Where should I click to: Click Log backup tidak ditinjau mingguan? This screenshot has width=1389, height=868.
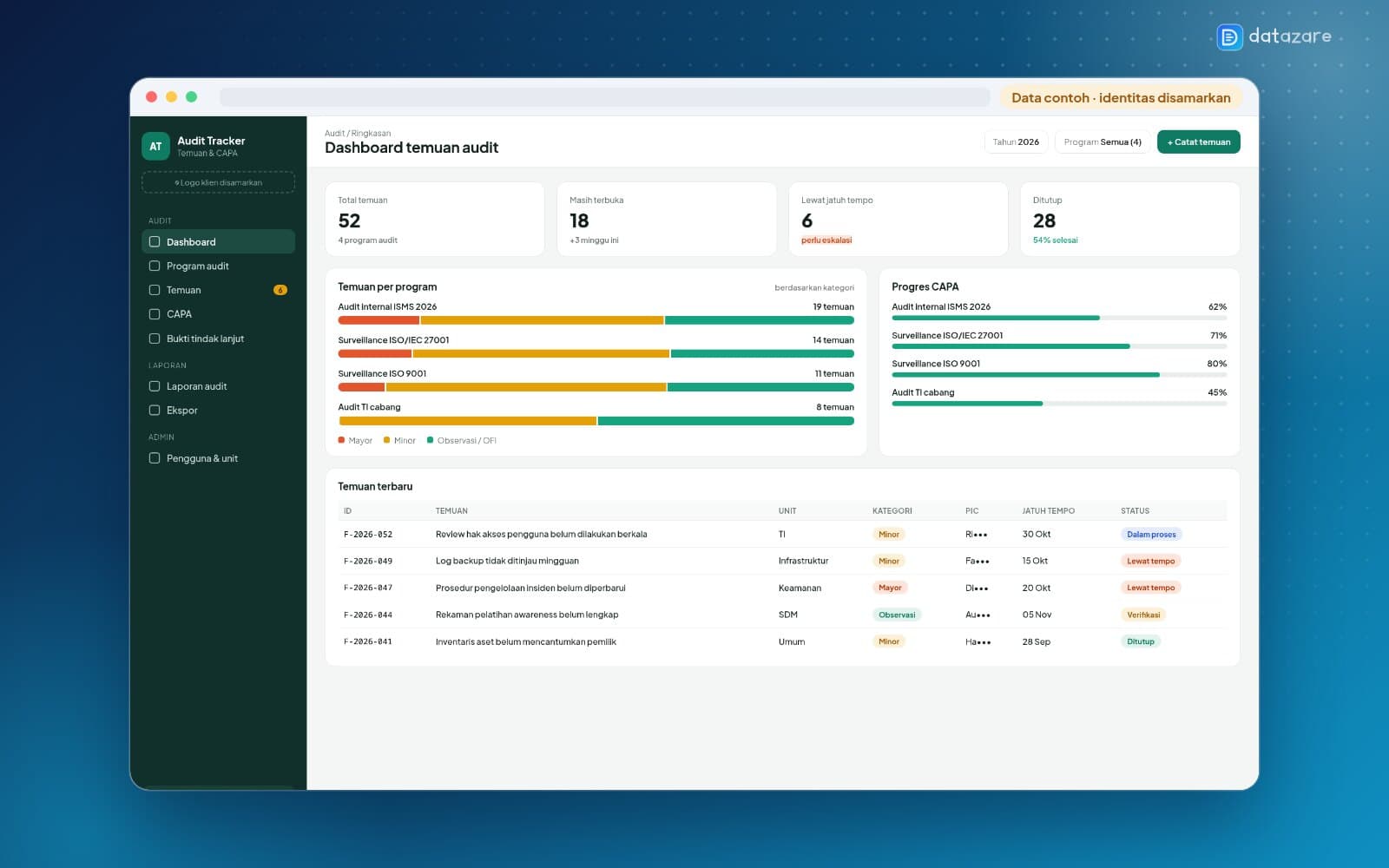tap(507, 561)
